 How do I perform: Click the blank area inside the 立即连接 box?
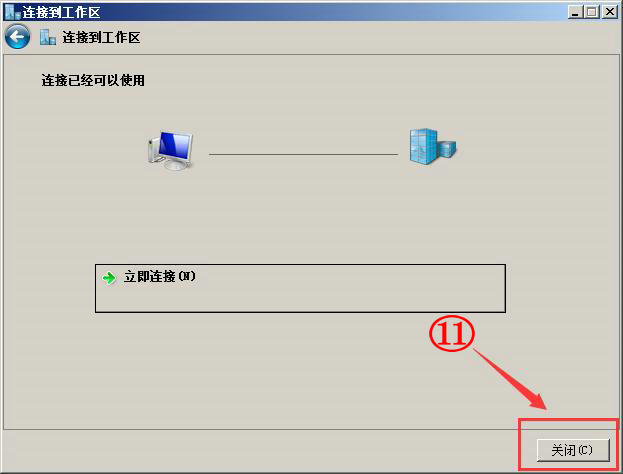pyautogui.click(x=350, y=296)
